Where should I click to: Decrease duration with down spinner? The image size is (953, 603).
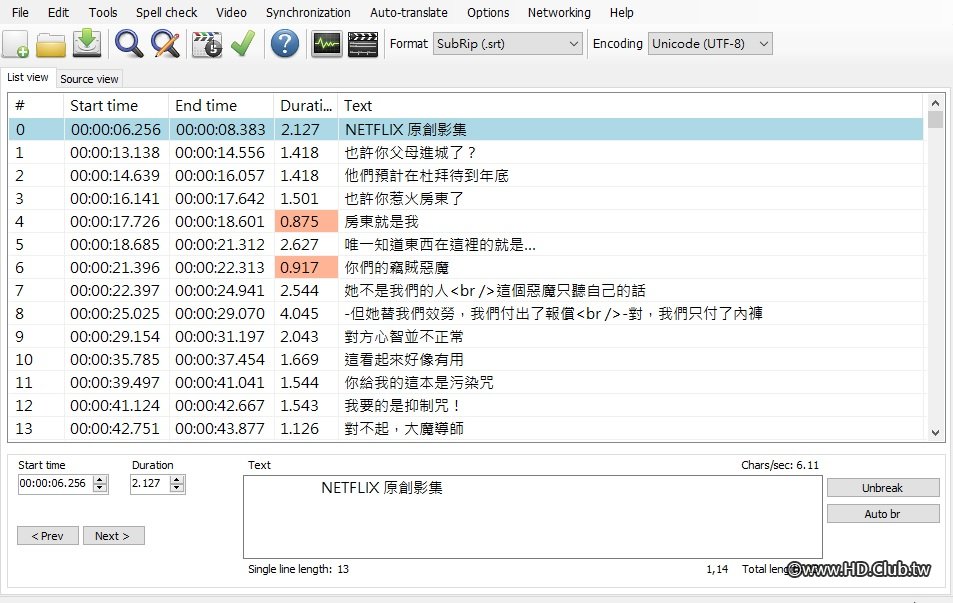pos(177,488)
